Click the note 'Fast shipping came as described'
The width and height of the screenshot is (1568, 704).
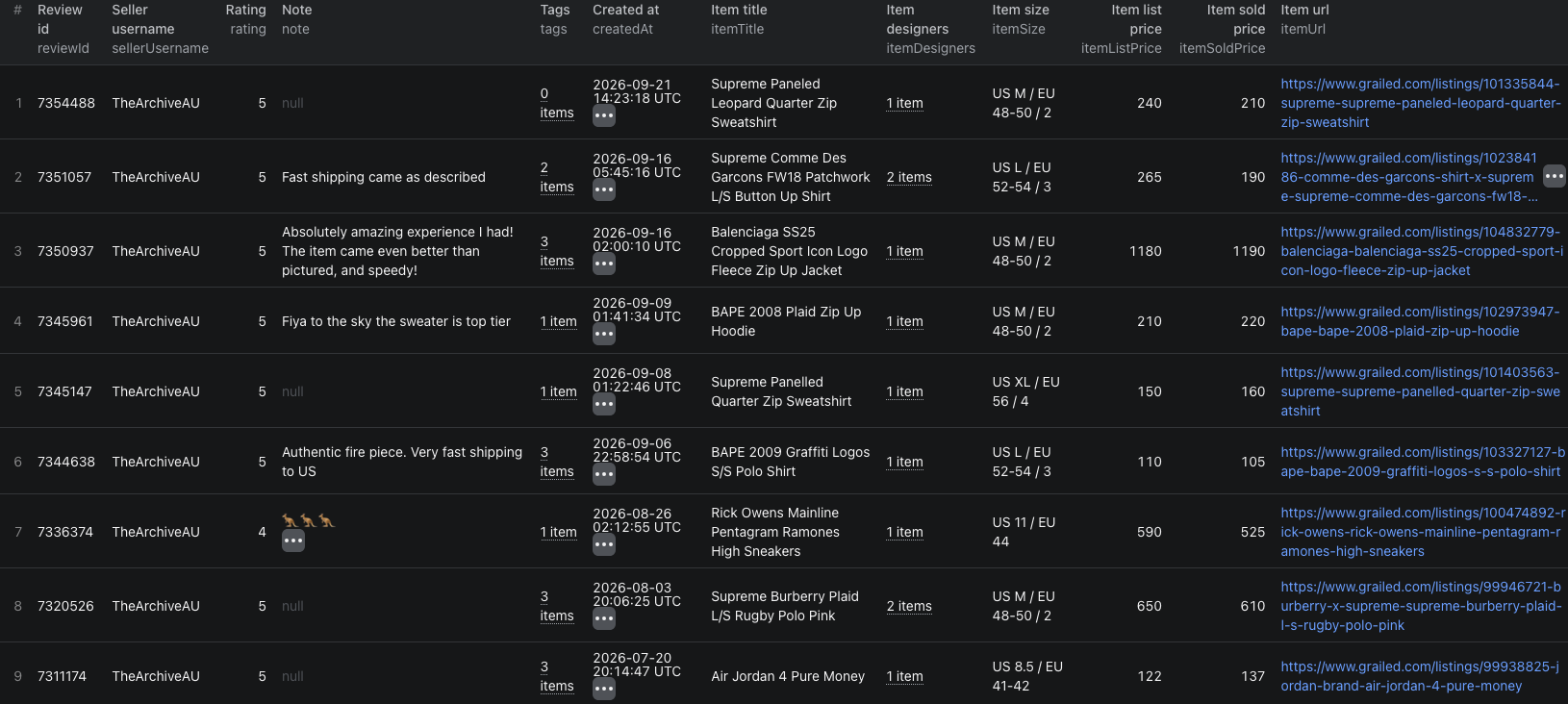(x=384, y=177)
